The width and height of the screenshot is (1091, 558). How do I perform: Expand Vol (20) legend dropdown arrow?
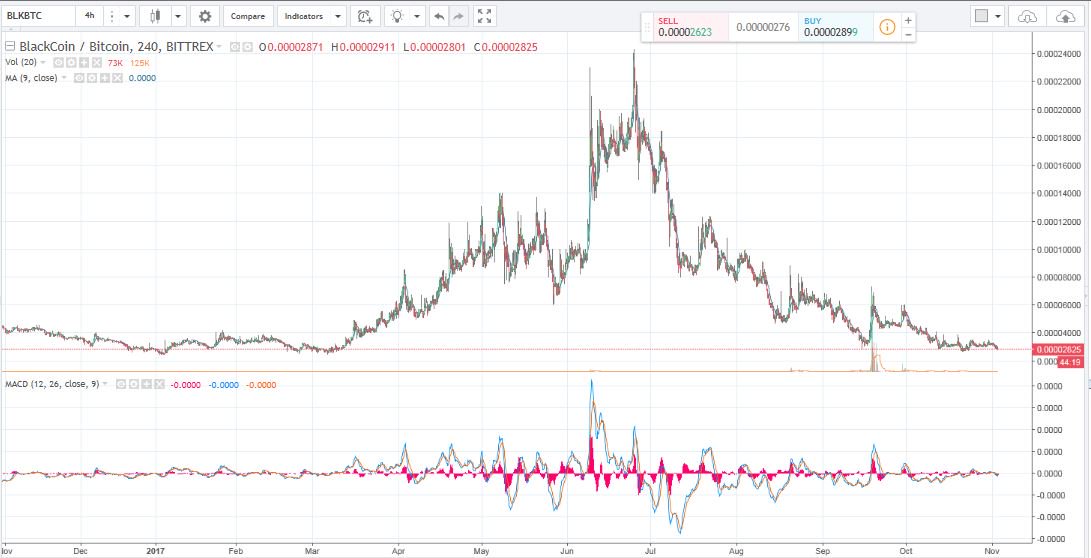tap(42, 63)
